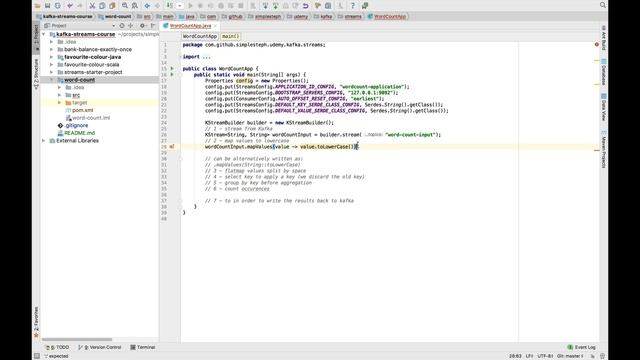Click the Save All disk icon
Viewport: 640px width, 360px height.
(48, 6)
